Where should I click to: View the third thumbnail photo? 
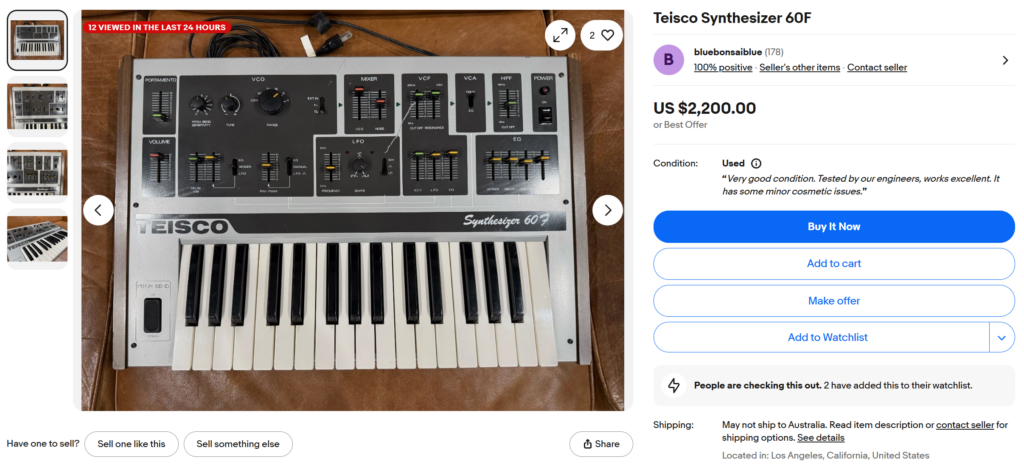[x=38, y=174]
